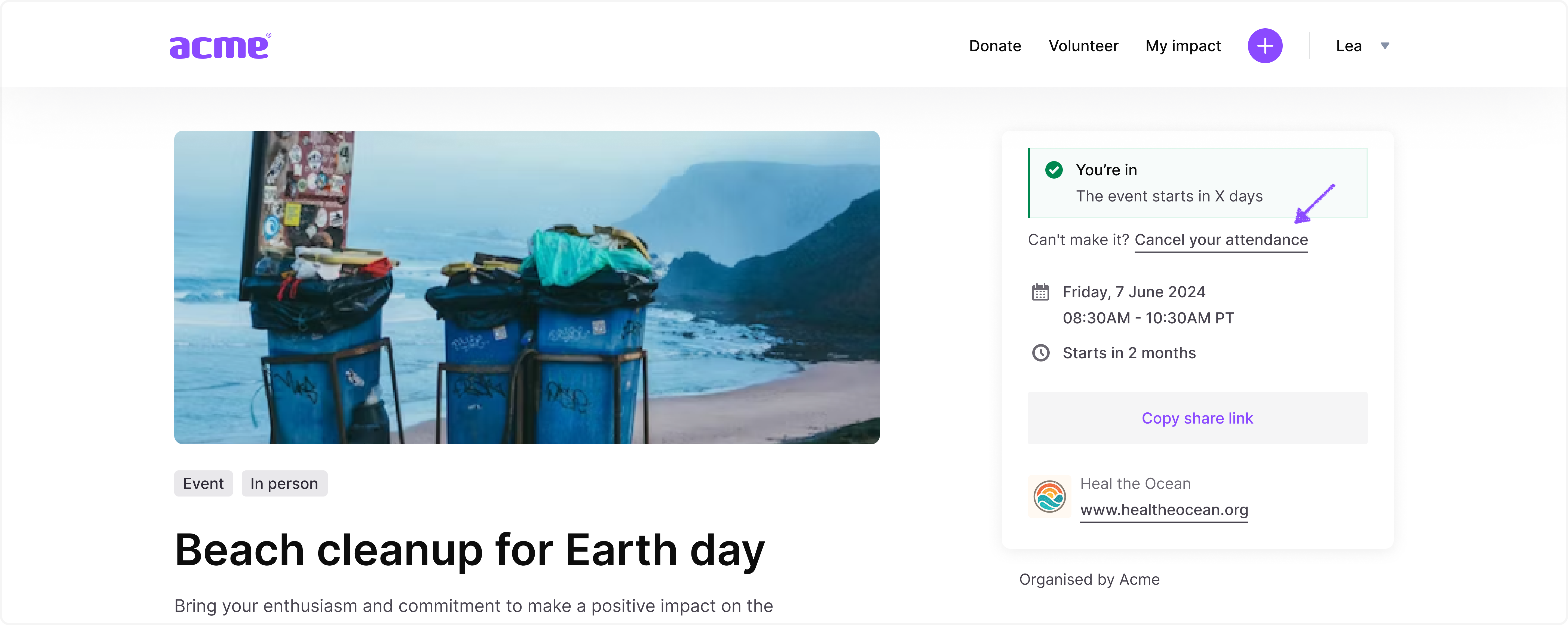Open the acme logo home link
Viewport: 1568px width, 625px height.
[220, 46]
